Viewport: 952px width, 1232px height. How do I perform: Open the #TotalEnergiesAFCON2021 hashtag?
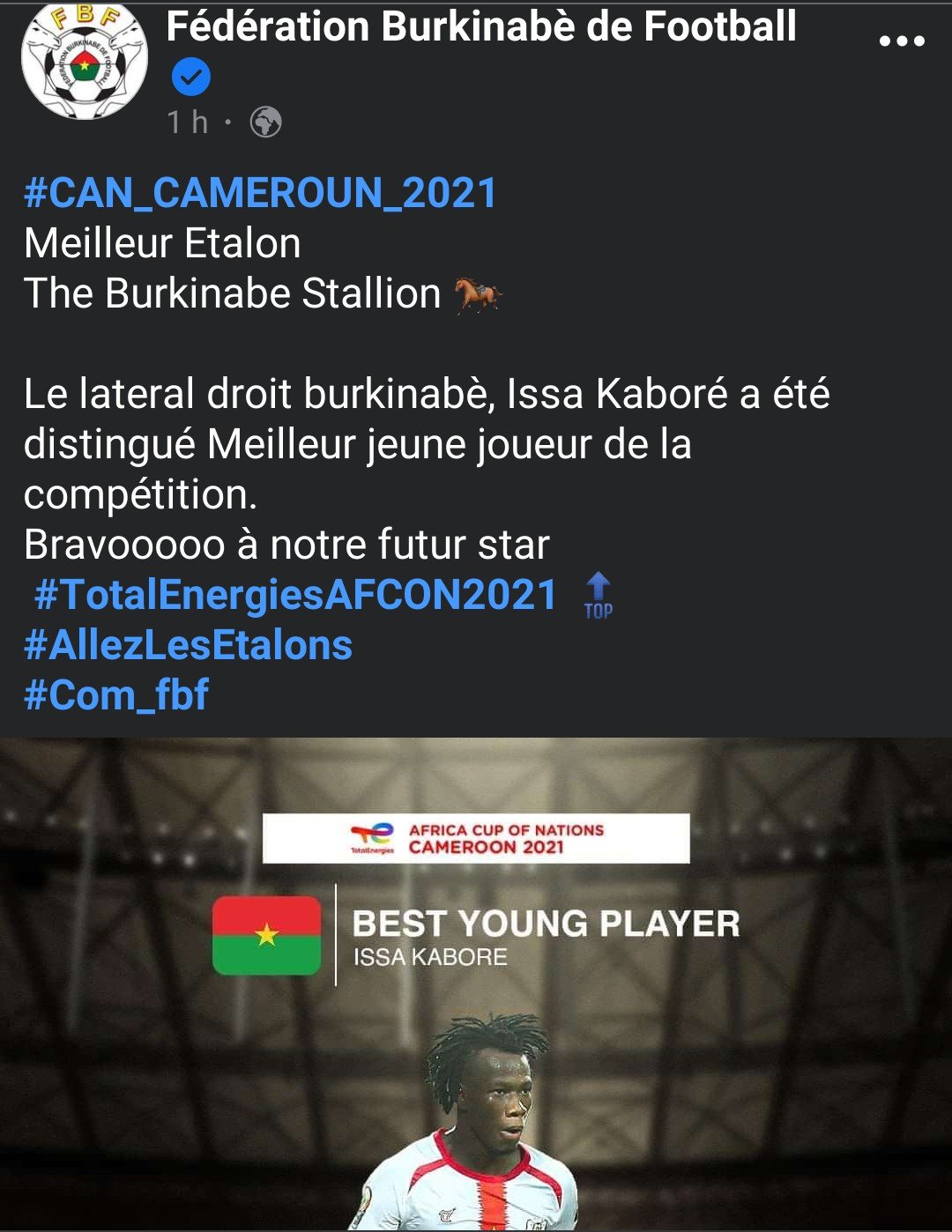(295, 595)
